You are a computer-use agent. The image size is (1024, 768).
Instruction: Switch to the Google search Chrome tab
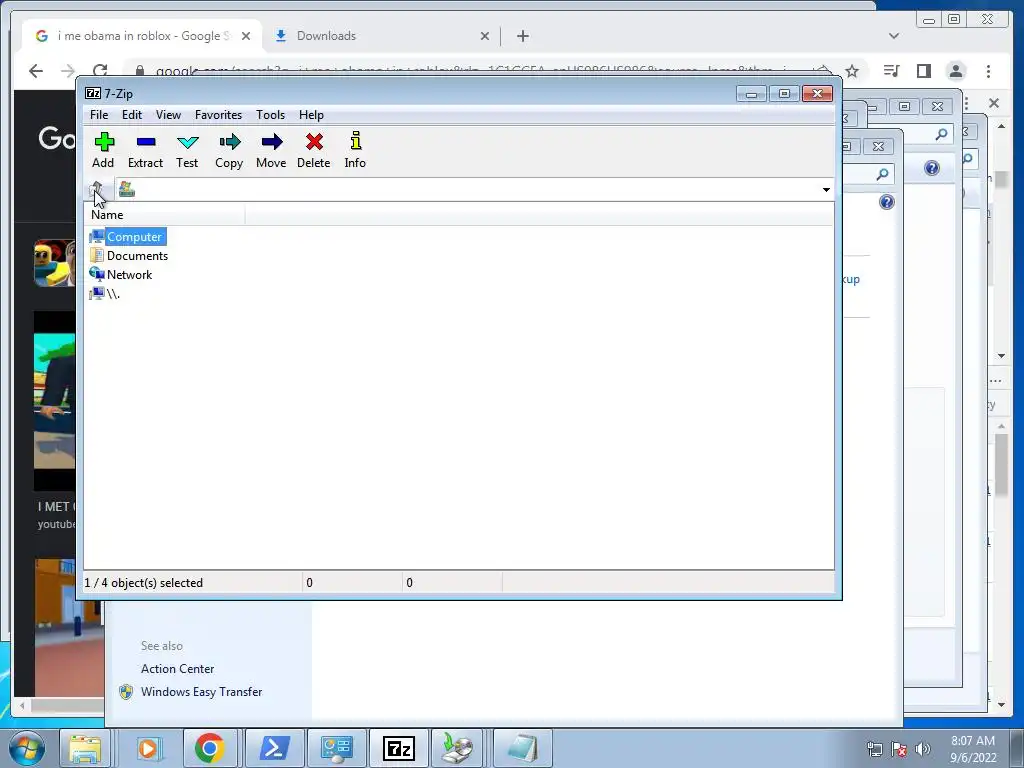(x=142, y=36)
